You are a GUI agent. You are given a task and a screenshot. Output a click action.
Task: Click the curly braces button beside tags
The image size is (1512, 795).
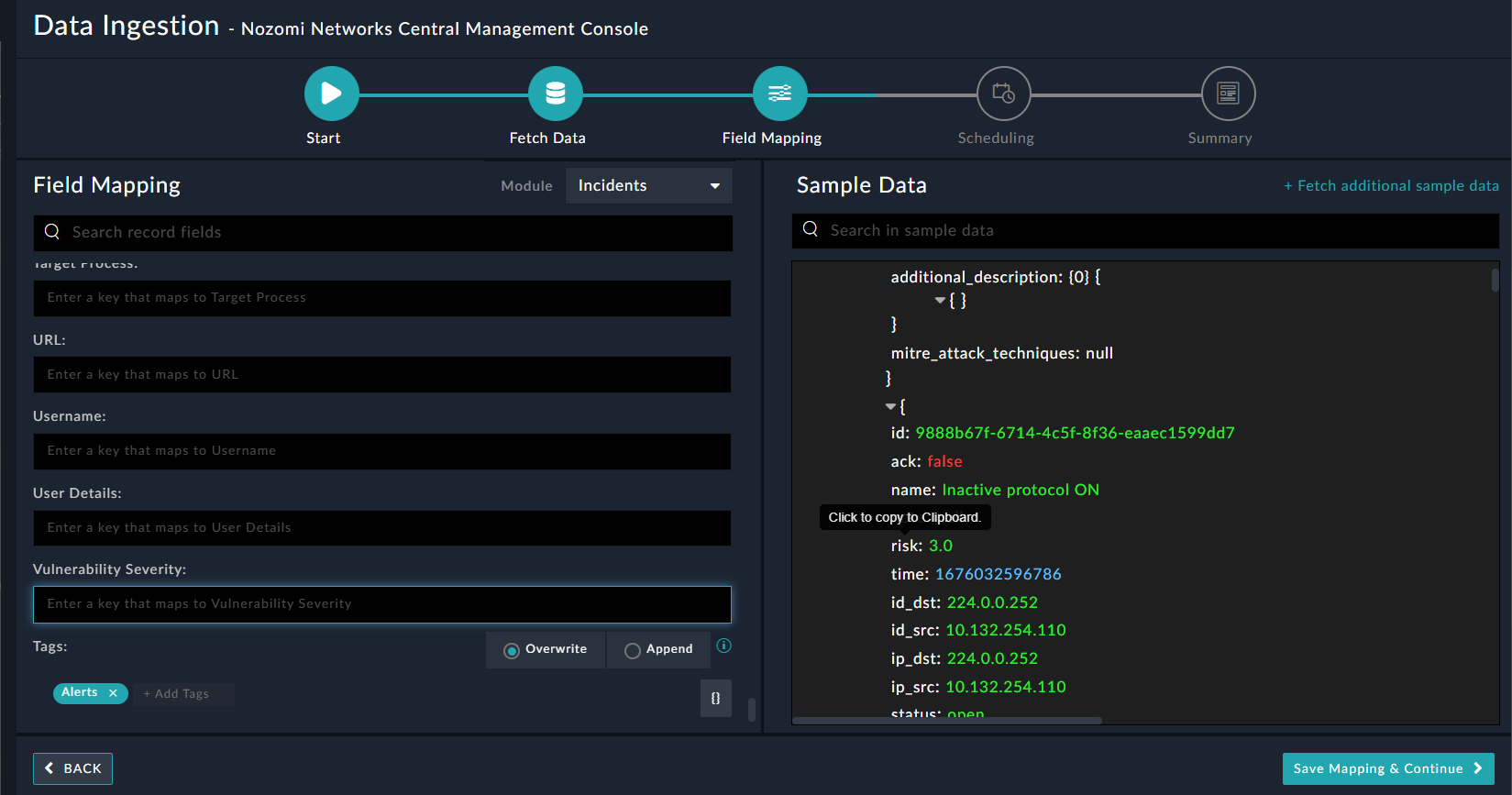point(715,698)
